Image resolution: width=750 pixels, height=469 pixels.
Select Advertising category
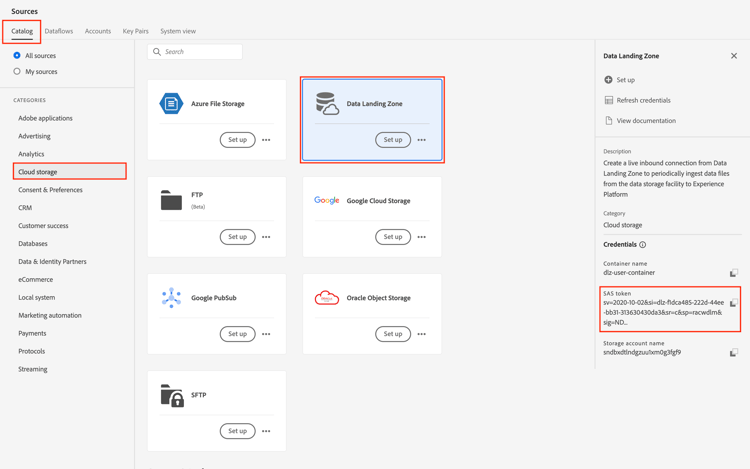click(x=34, y=136)
